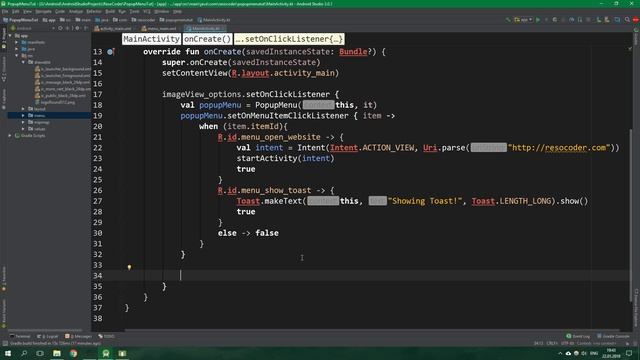Screen dimensions: 640x360
Task: Expand the layout folder
Action: click(23, 109)
